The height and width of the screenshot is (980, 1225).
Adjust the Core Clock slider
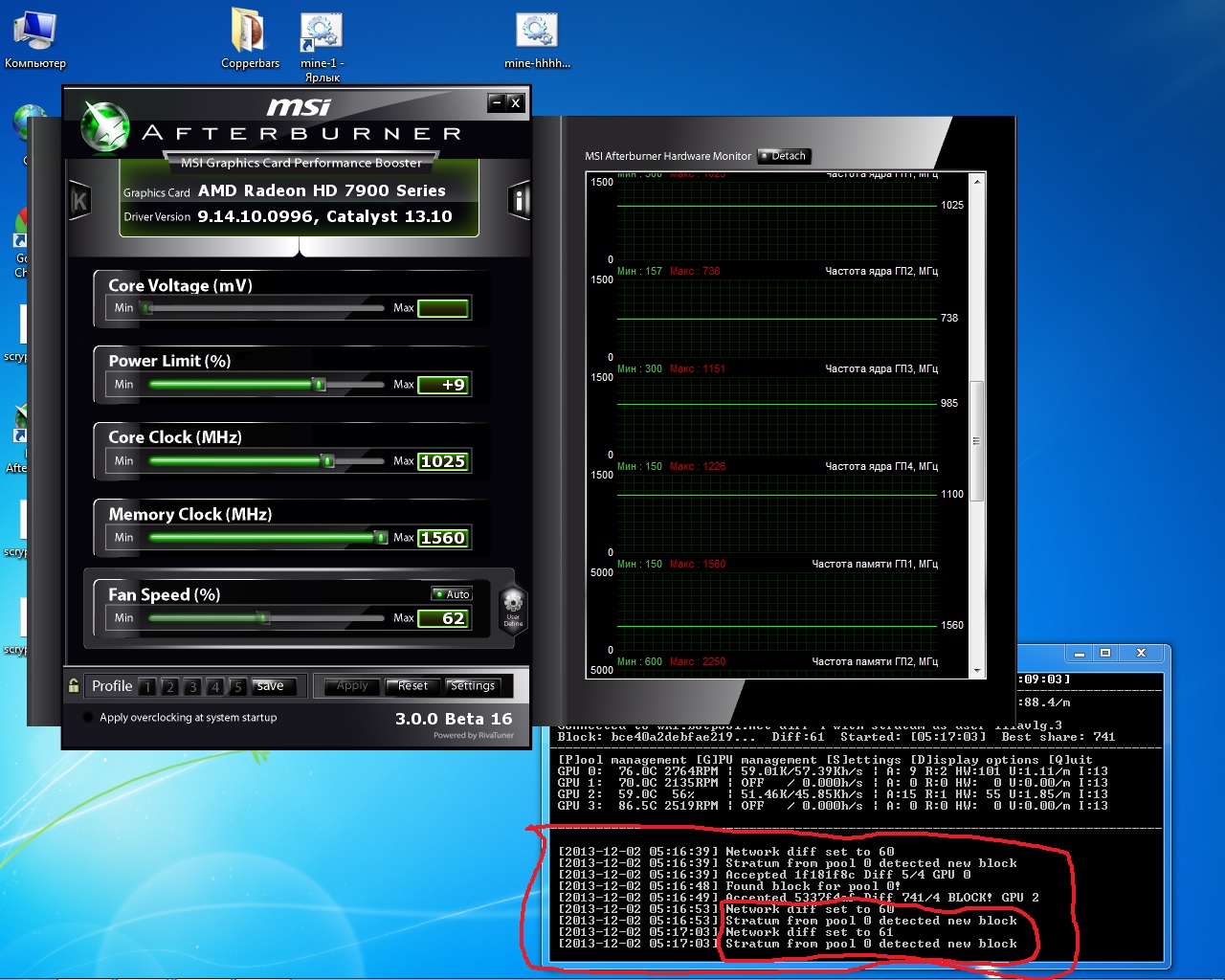click(x=328, y=461)
